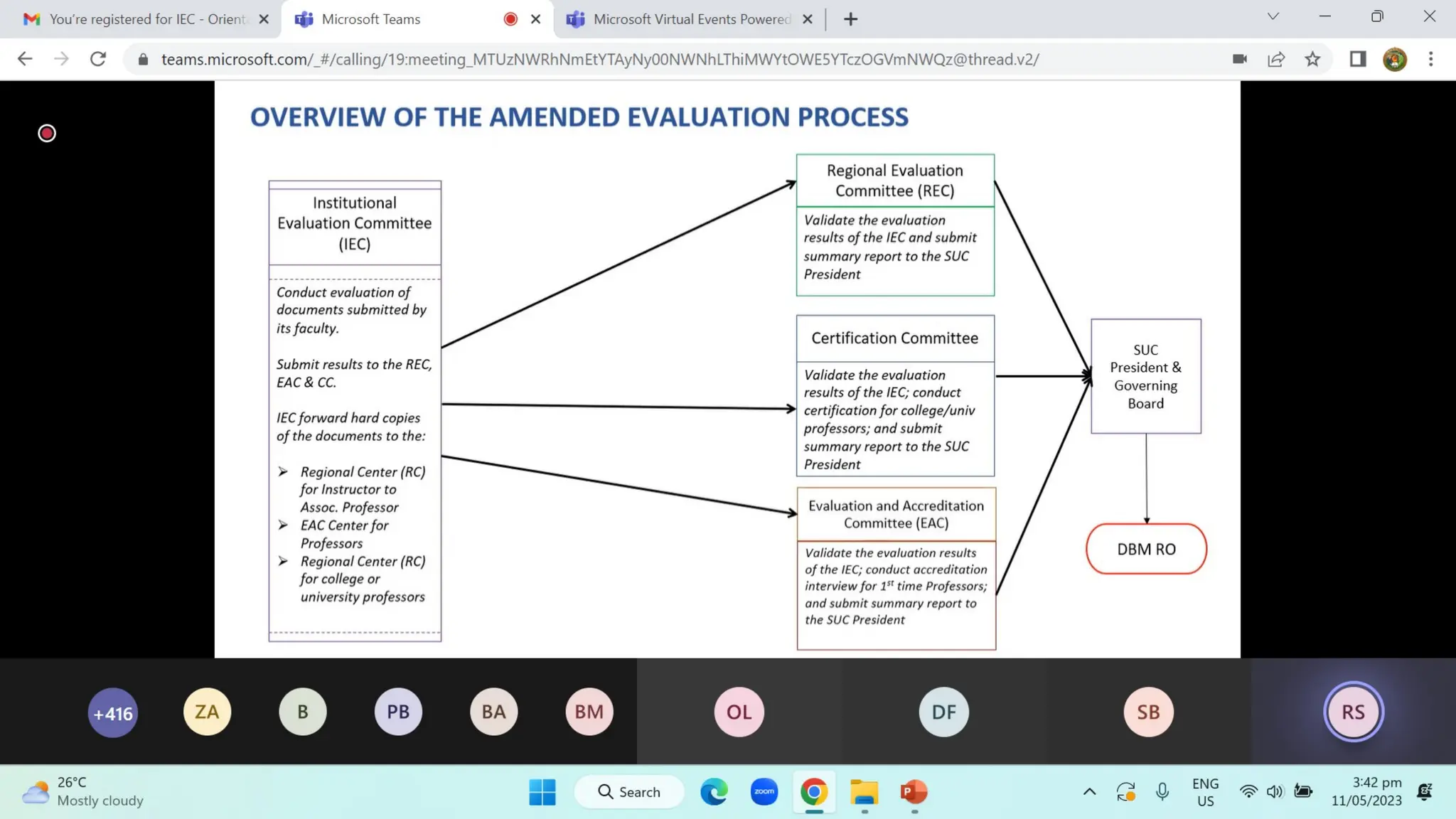Bookmark this page with star icon
The height and width of the screenshot is (819, 1456).
1312,59
